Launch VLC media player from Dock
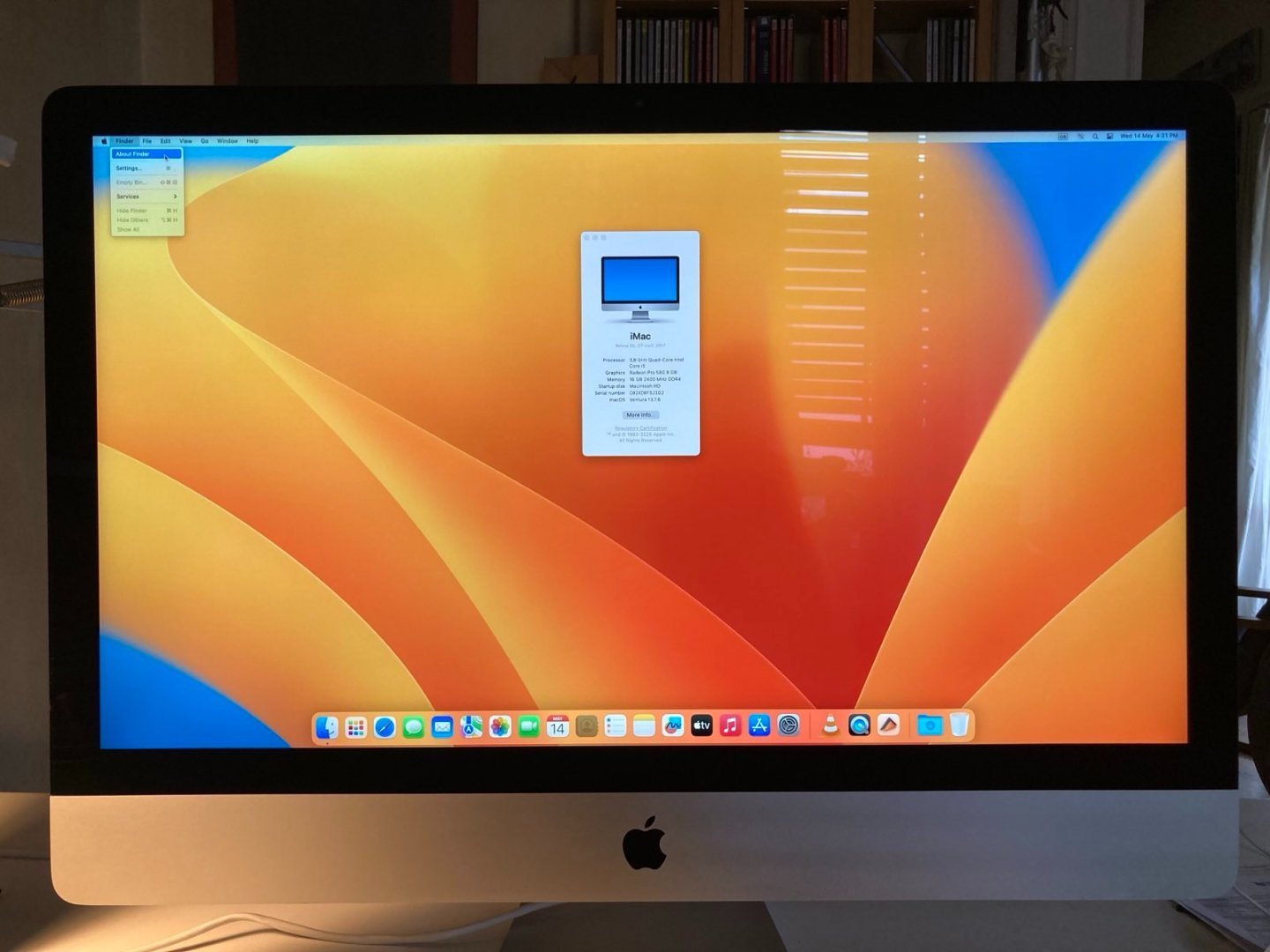The height and width of the screenshot is (952, 1270). 830,725
